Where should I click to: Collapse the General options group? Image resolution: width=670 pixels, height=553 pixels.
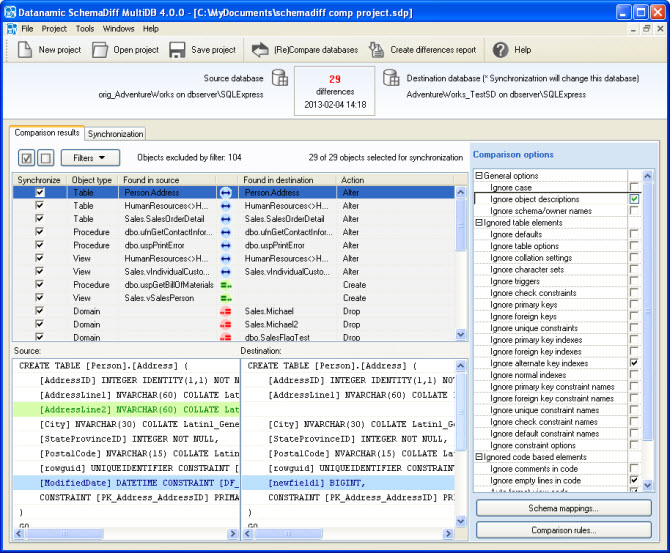tap(479, 176)
